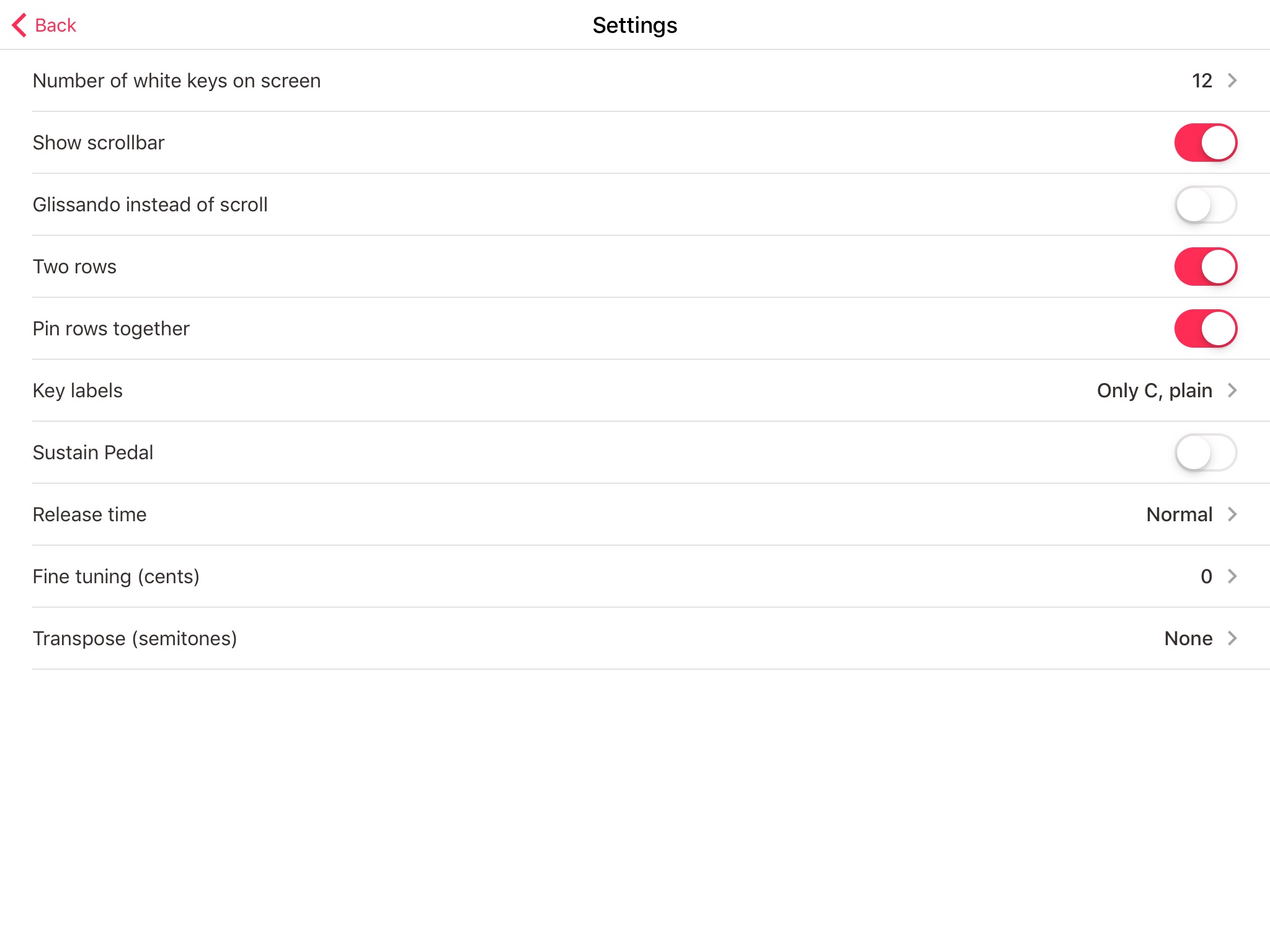The width and height of the screenshot is (1270, 952).
Task: Select Number of white keys on screen row
Action: tap(177, 81)
